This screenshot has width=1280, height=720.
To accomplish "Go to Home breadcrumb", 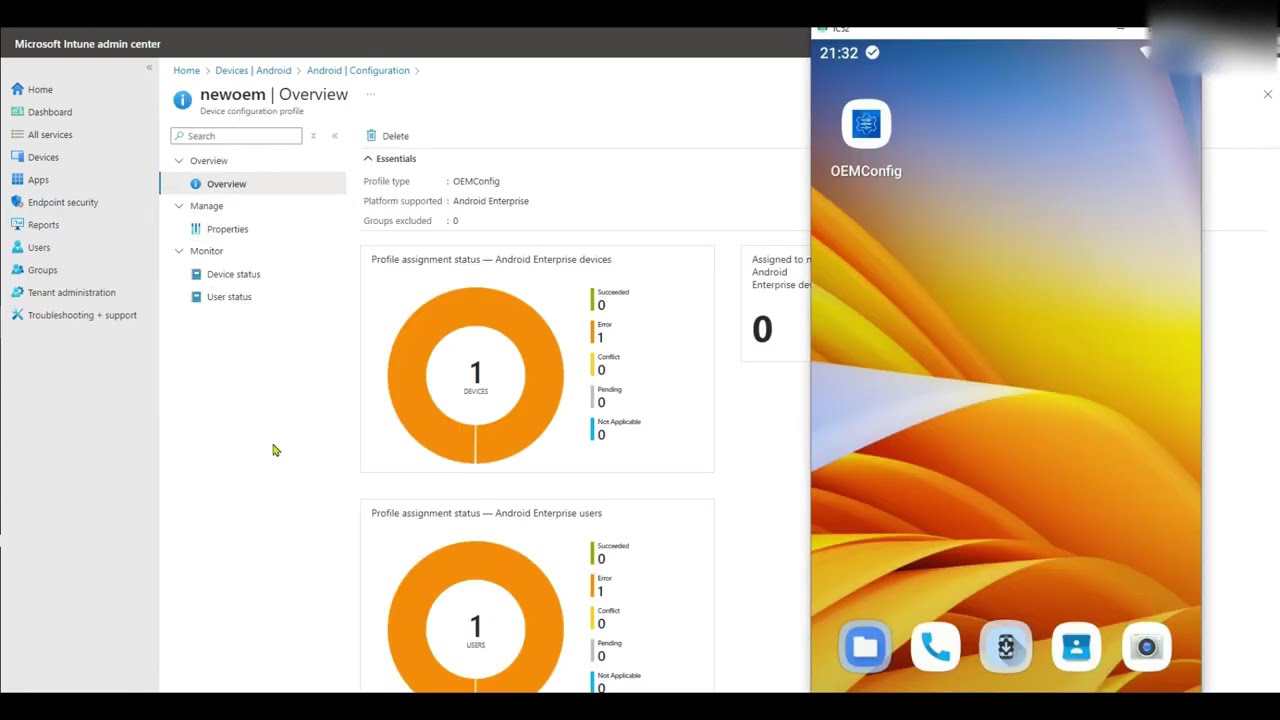I will (186, 71).
